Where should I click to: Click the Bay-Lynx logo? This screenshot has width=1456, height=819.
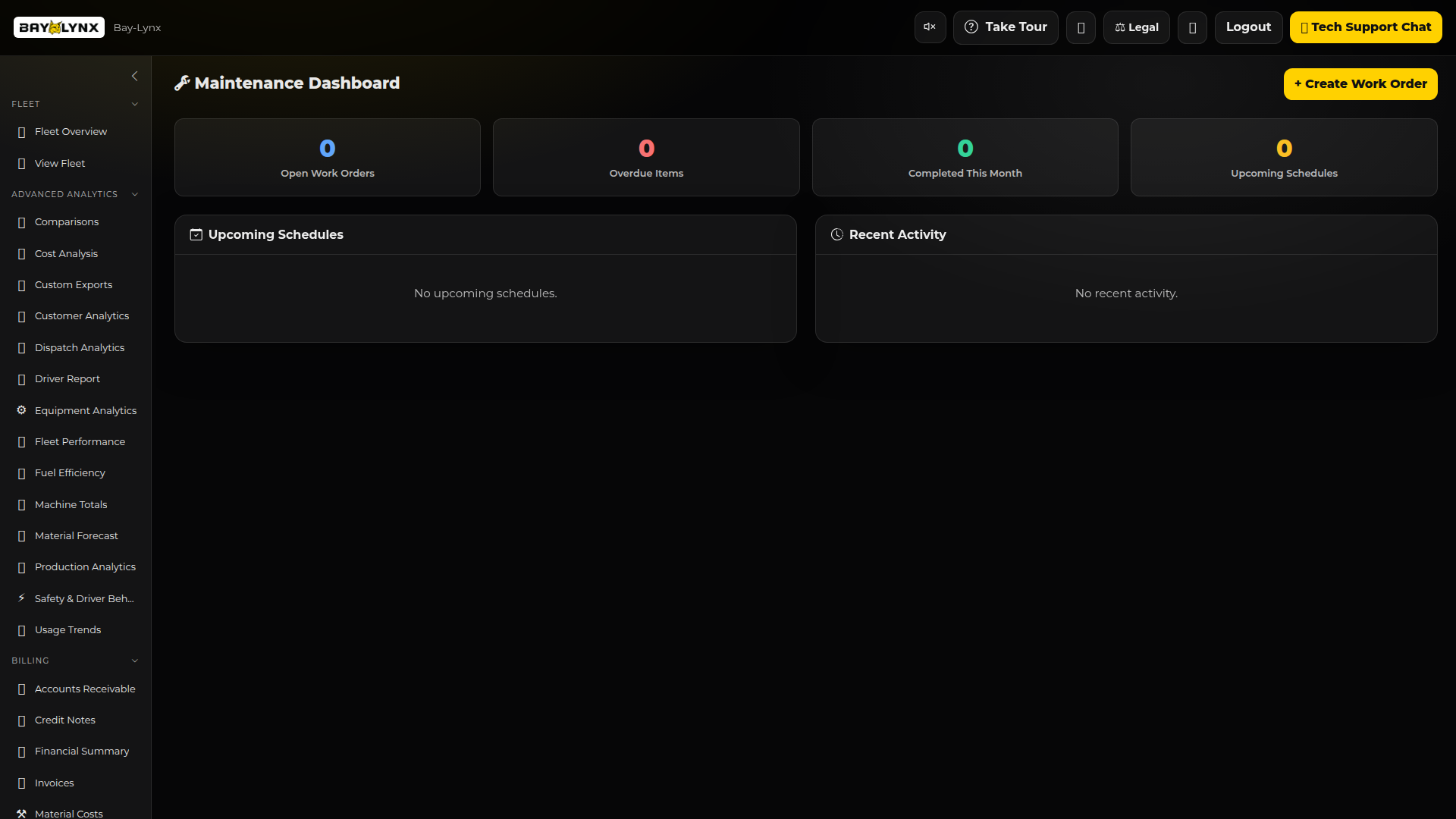pyautogui.click(x=58, y=27)
